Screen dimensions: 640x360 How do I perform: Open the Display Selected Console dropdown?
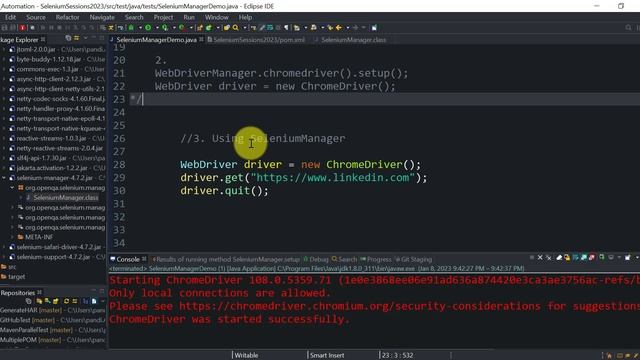pos(620,258)
